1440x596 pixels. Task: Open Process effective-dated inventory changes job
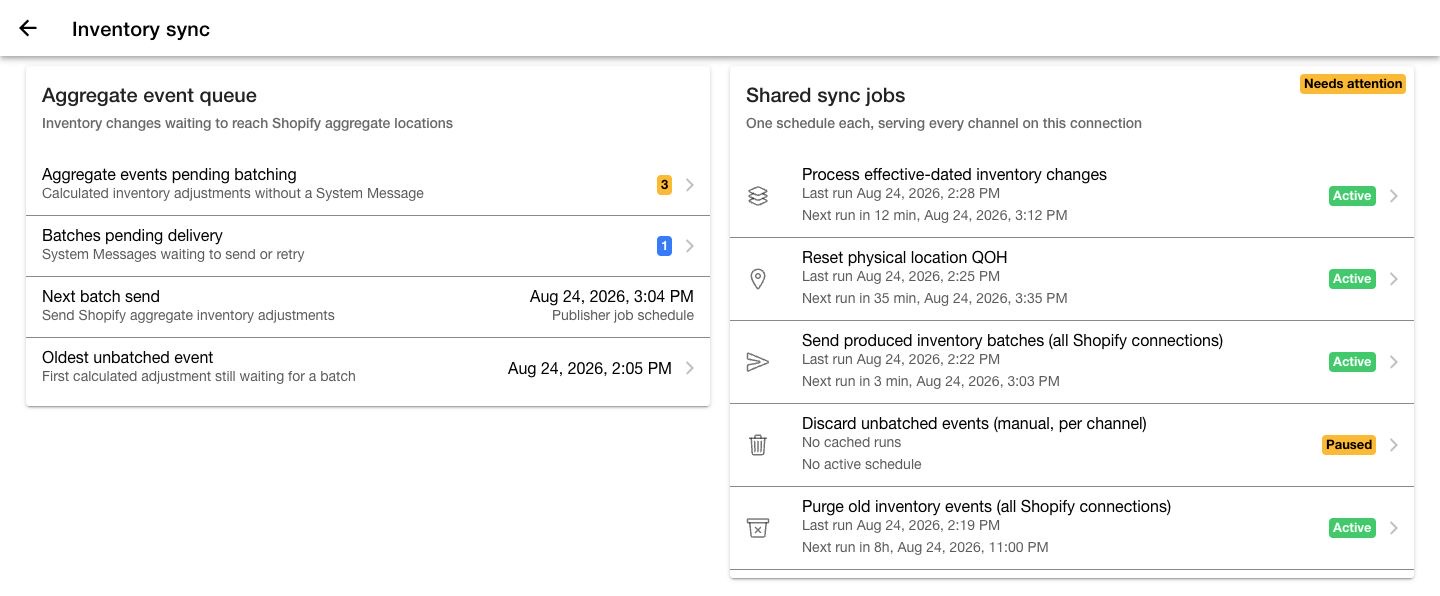point(1072,196)
